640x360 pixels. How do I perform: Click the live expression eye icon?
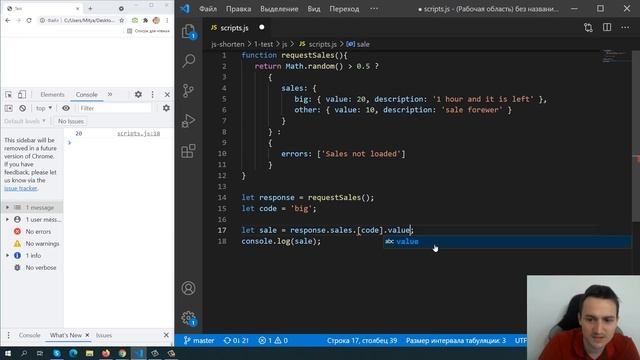(x=66, y=108)
